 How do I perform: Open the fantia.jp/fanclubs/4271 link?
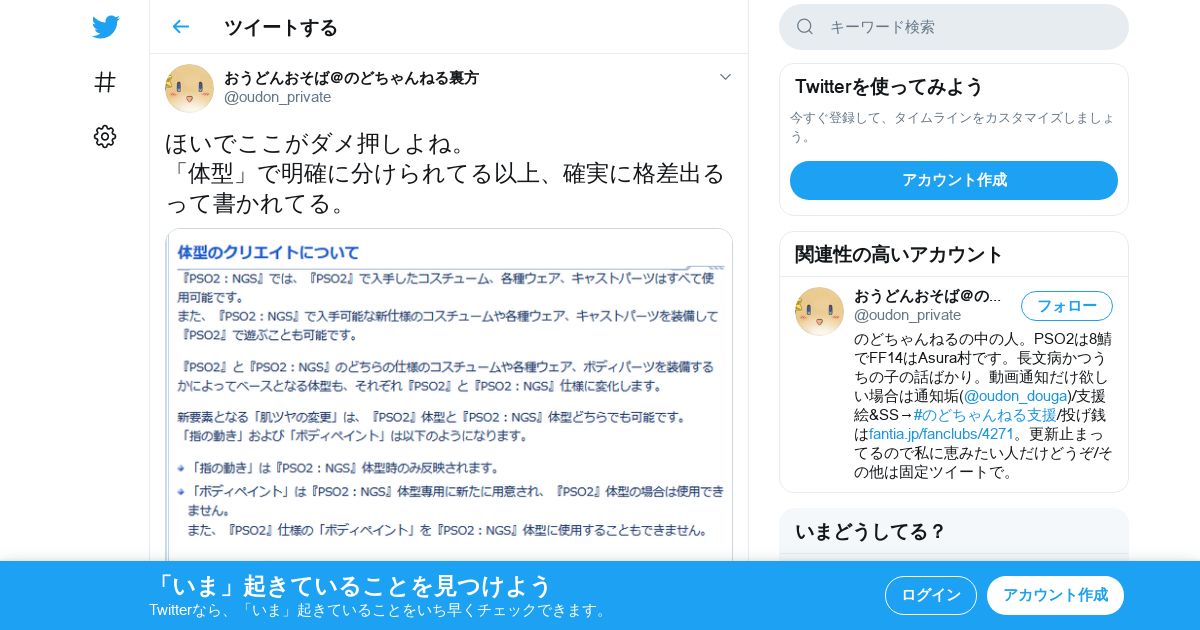coord(941,434)
